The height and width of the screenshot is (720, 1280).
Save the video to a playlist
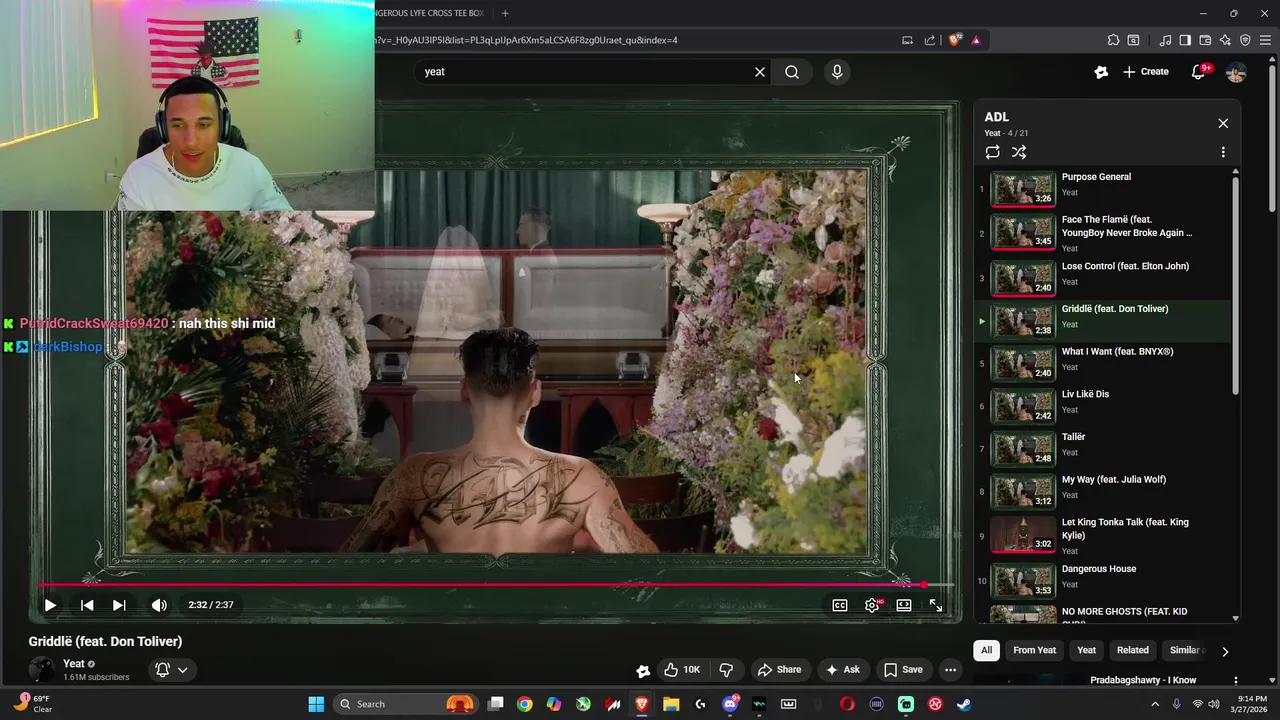(x=903, y=670)
